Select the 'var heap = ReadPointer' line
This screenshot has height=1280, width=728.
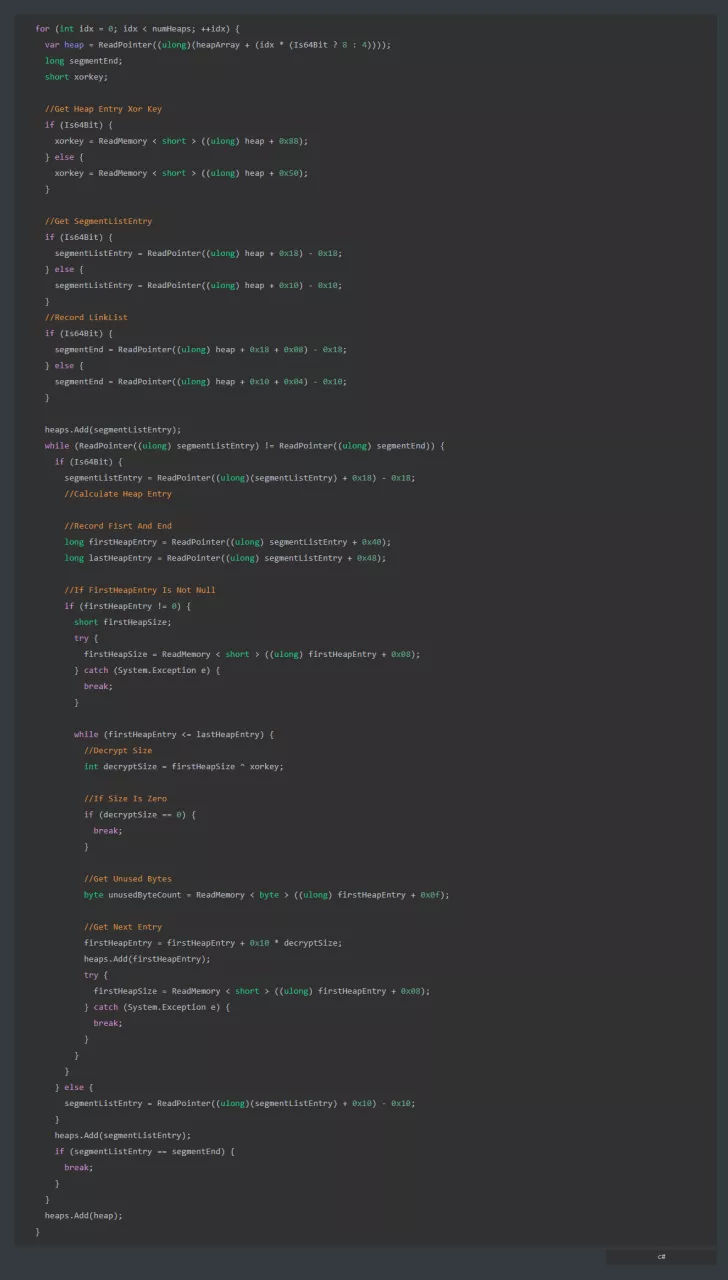click(218, 44)
